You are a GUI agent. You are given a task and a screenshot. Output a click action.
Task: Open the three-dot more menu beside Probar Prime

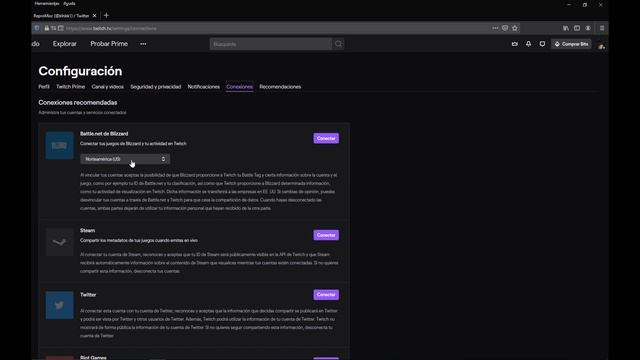click(x=143, y=44)
